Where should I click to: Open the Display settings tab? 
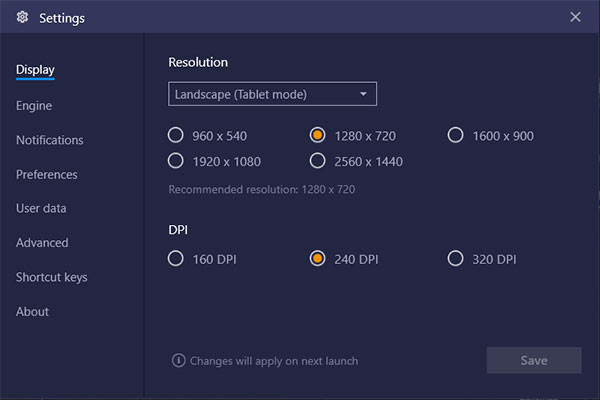click(35, 70)
